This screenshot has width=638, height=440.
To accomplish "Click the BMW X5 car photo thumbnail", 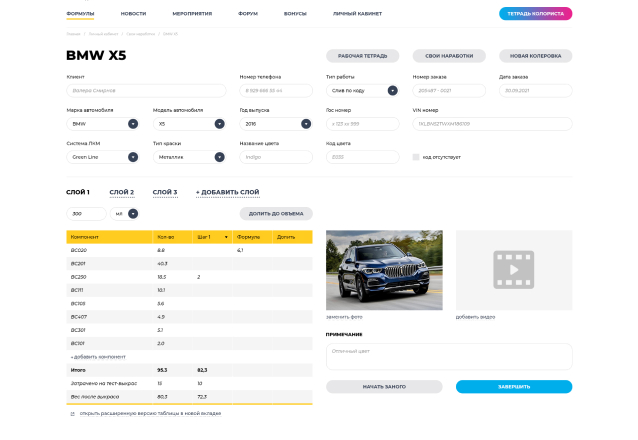I will 384,269.
